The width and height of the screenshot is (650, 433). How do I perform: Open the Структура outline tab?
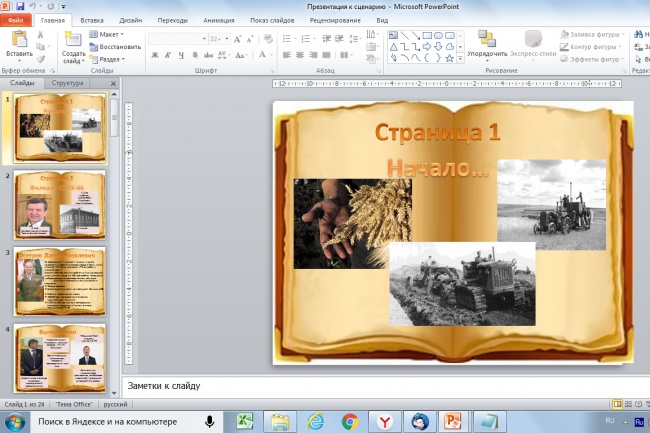(68, 83)
